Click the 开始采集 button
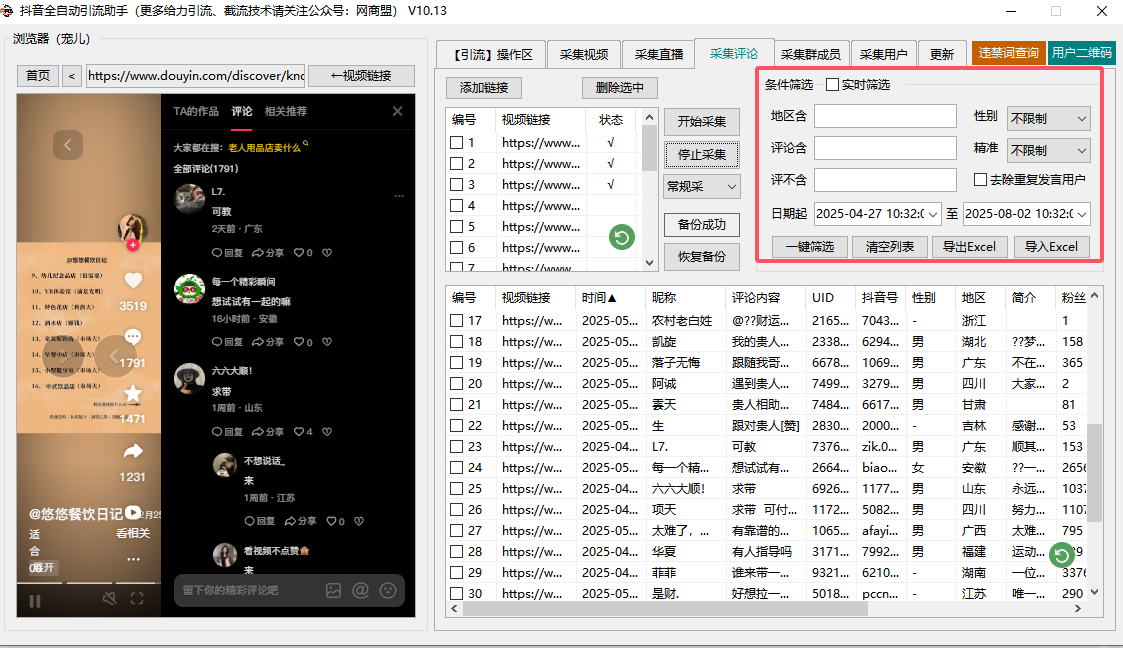Screen dimensions: 1123x648 click(702, 122)
